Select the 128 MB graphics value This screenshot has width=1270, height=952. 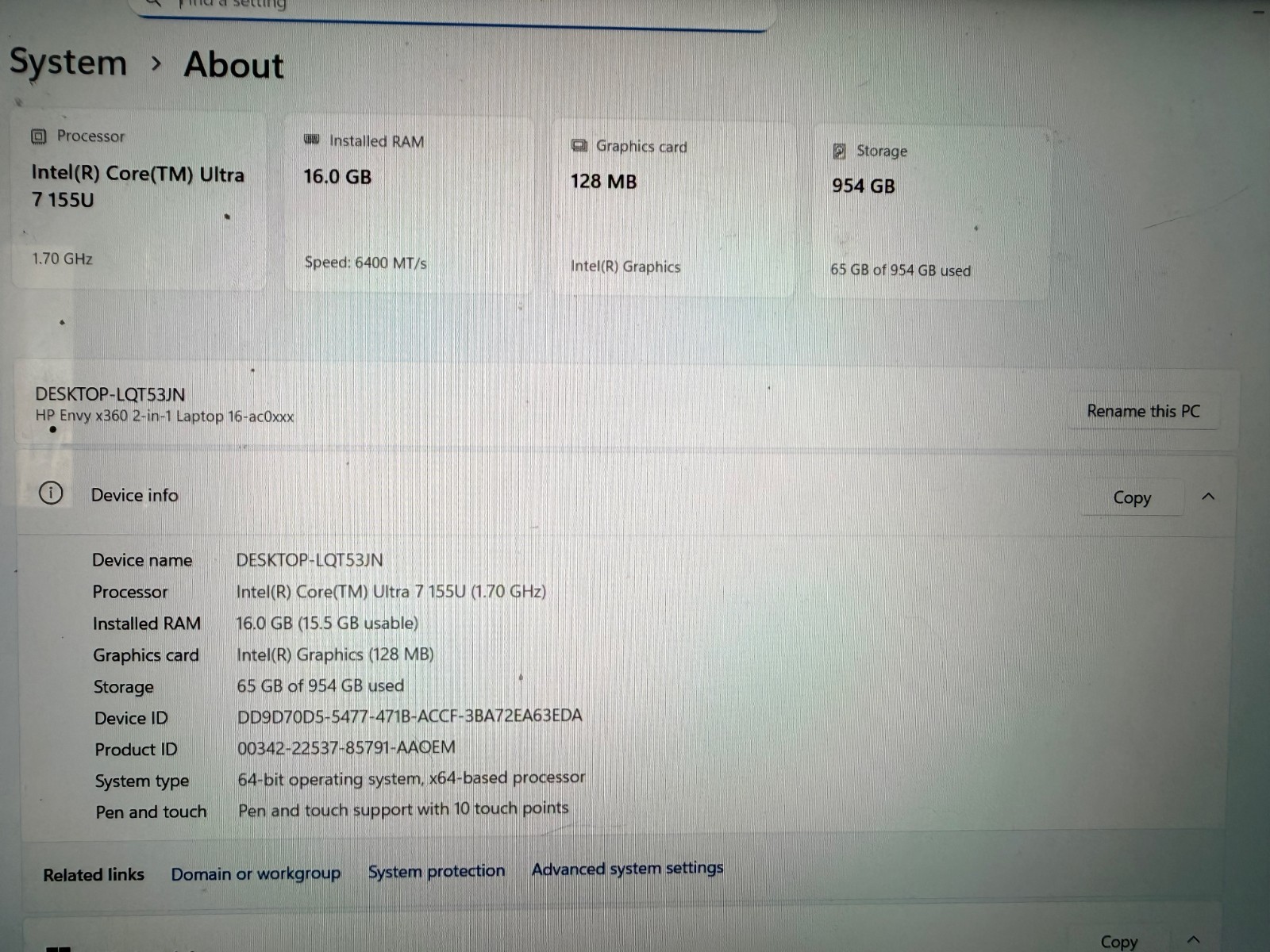tap(603, 181)
